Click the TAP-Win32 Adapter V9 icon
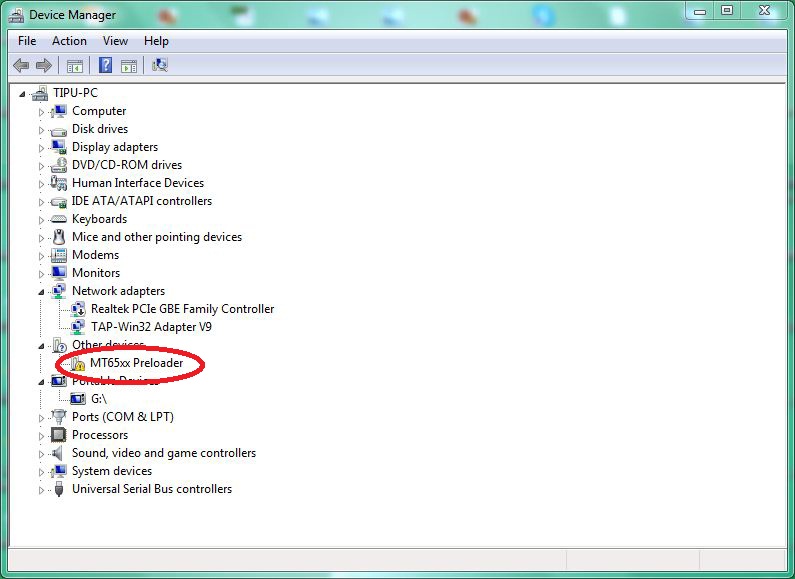 pyautogui.click(x=78, y=327)
